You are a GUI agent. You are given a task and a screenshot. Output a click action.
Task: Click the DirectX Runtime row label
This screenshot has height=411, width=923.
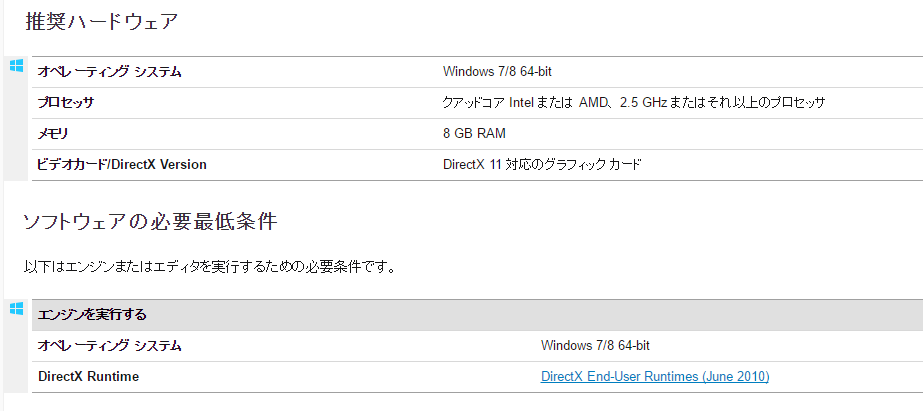[x=88, y=376]
